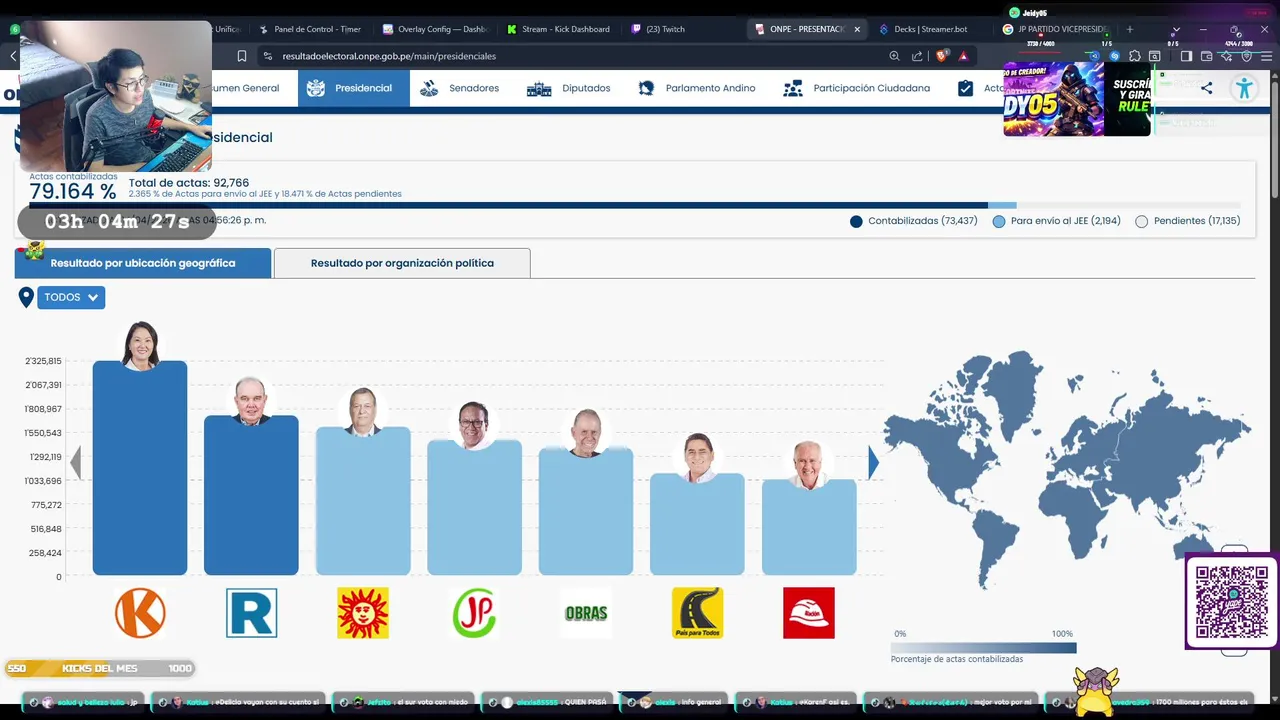Click the red helmet party logo
The image size is (1280, 720).
[809, 613]
